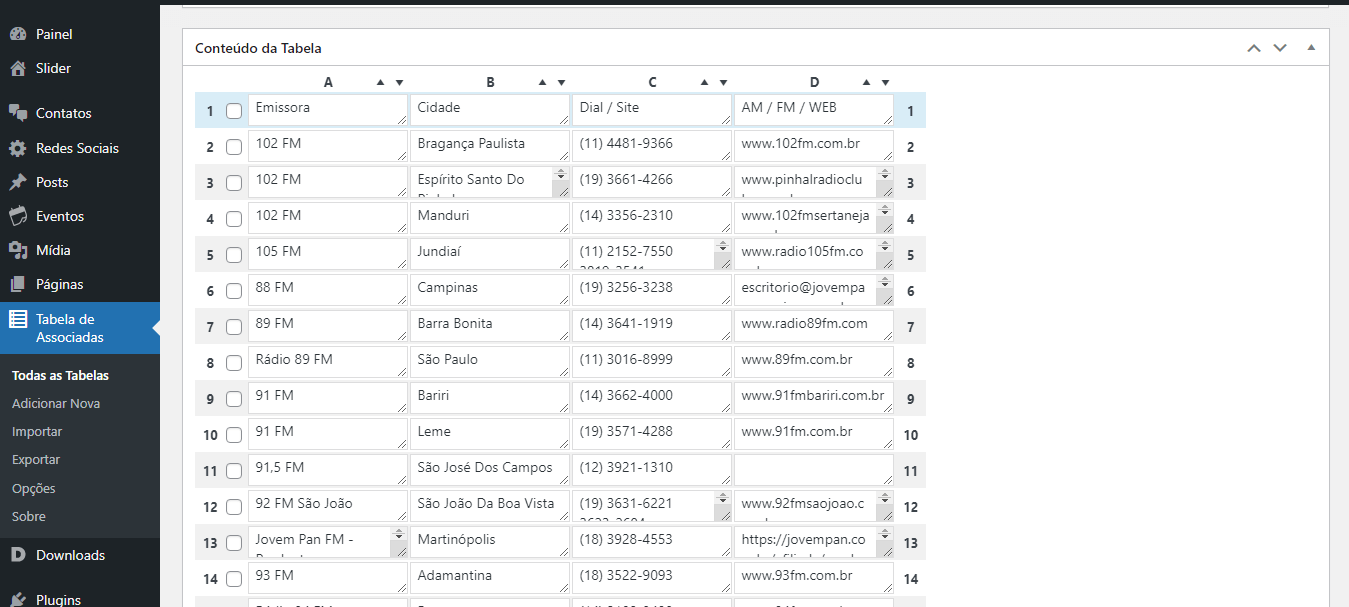Click scrollbar in Jovem Pan FM station cell
This screenshot has height=607, width=1349.
pyautogui.click(x=398, y=542)
